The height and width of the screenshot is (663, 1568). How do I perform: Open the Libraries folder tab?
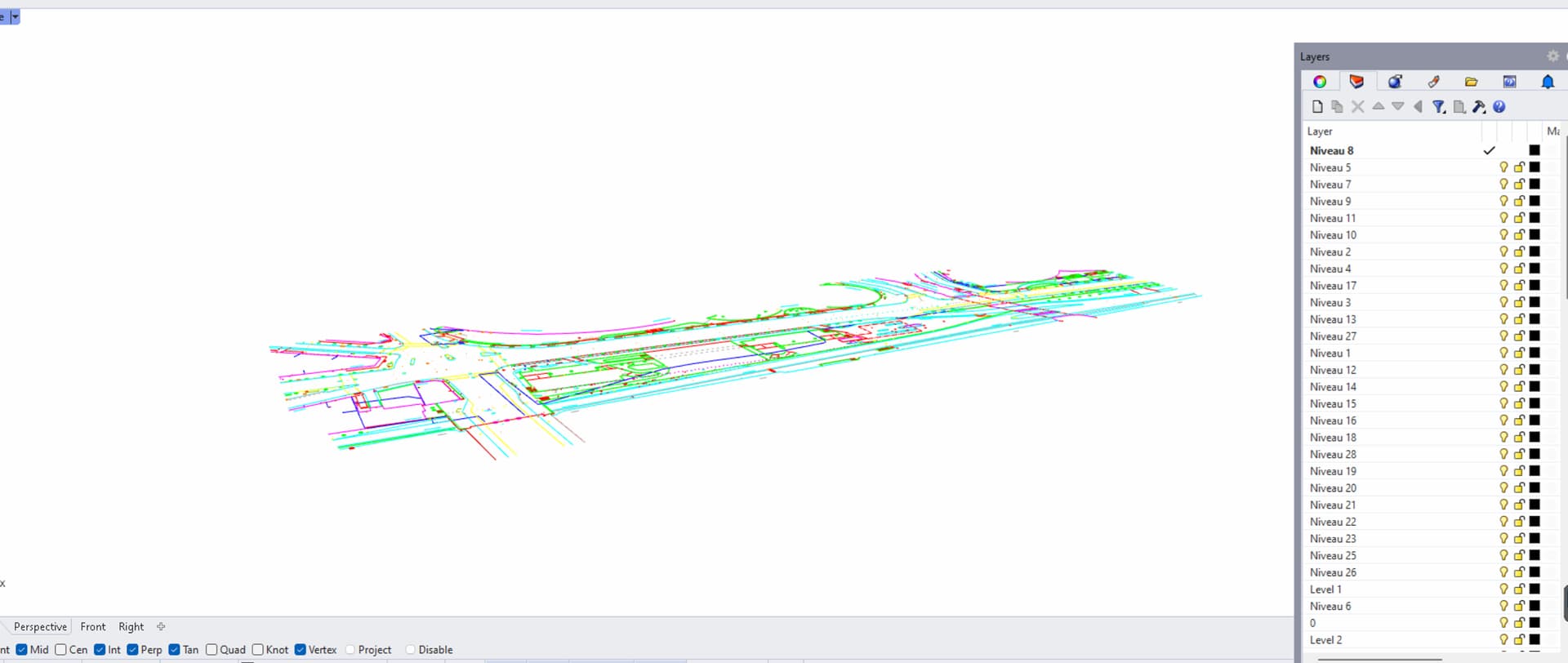click(1471, 82)
